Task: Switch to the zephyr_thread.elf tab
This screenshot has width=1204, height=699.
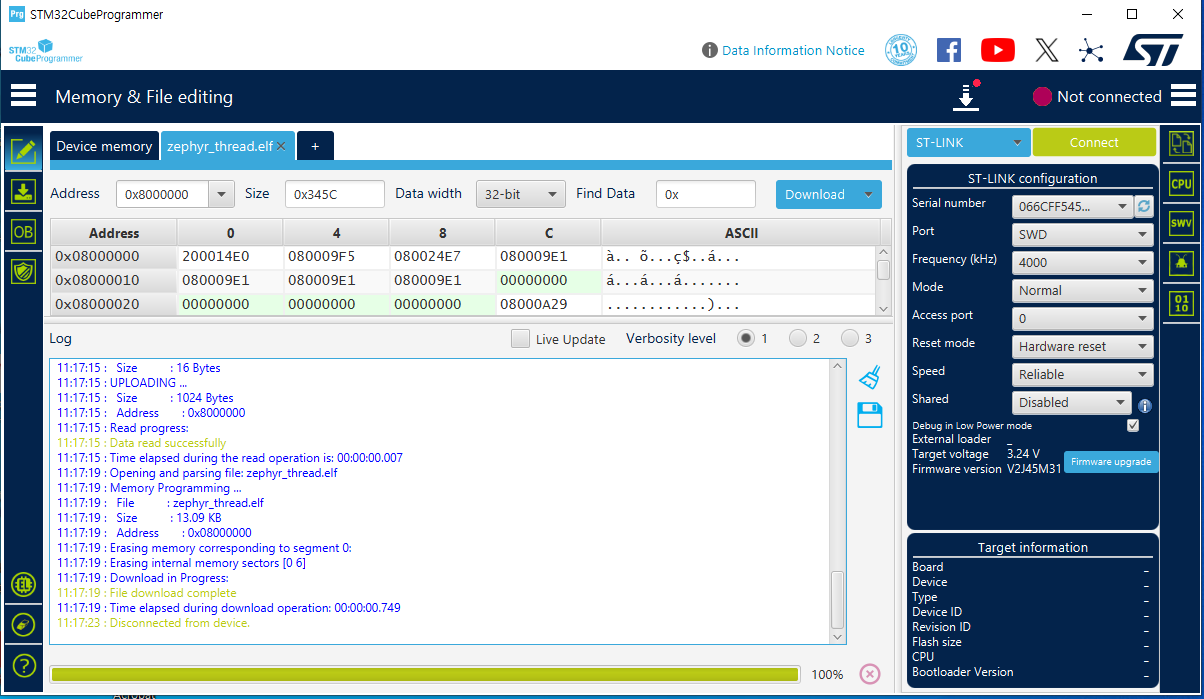Action: [x=220, y=146]
